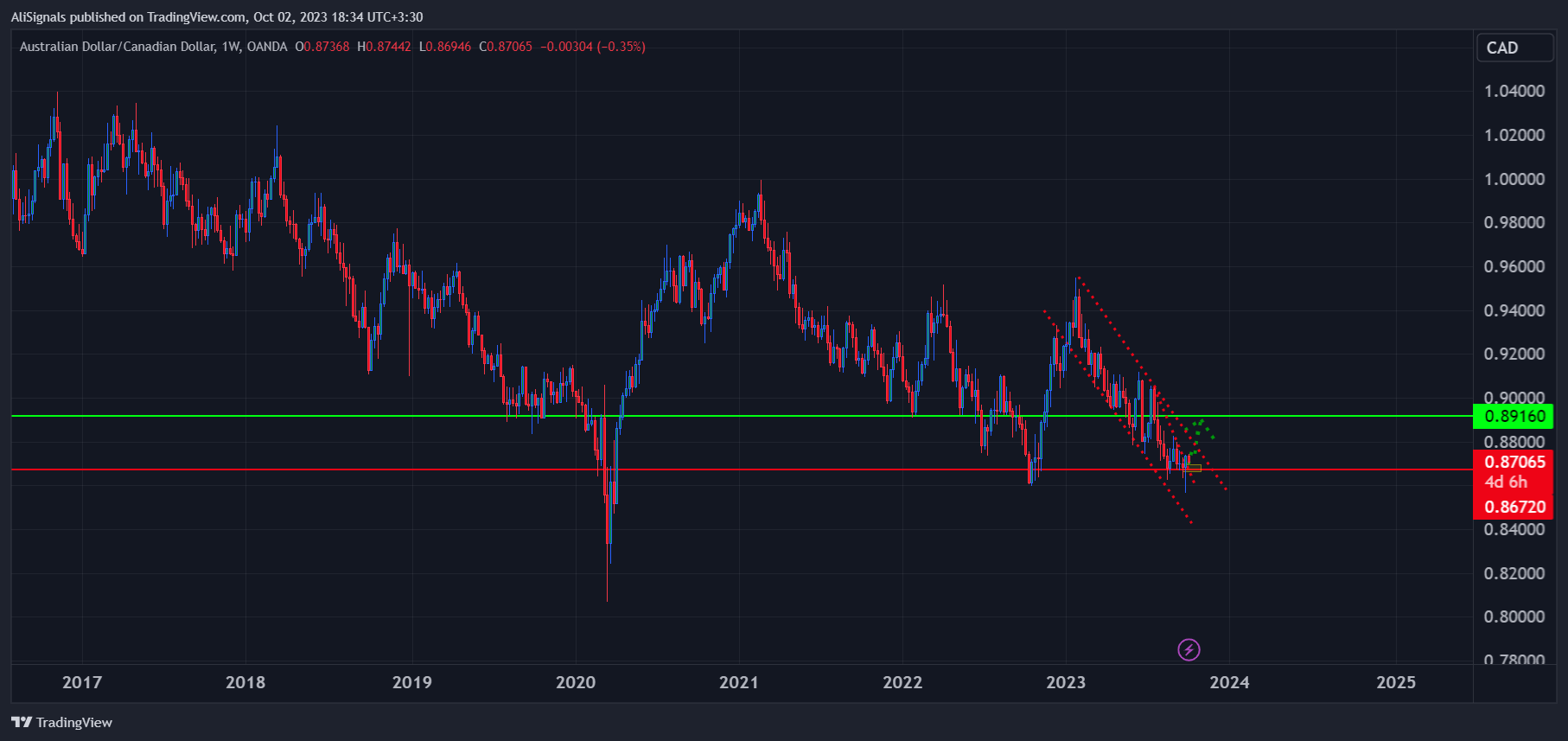1568x741 pixels.
Task: Click the green 0.89160 price label
Action: 1513,416
